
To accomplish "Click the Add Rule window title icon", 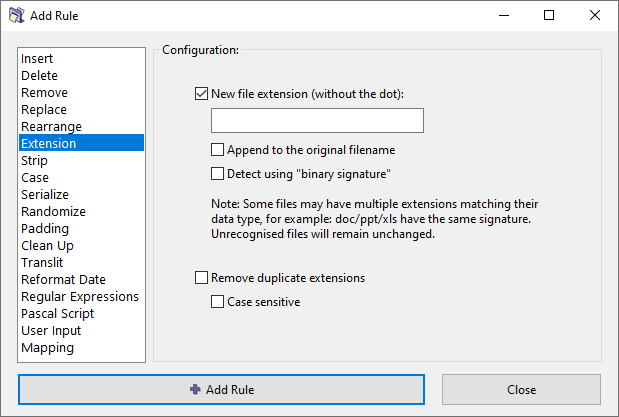I will [x=16, y=16].
